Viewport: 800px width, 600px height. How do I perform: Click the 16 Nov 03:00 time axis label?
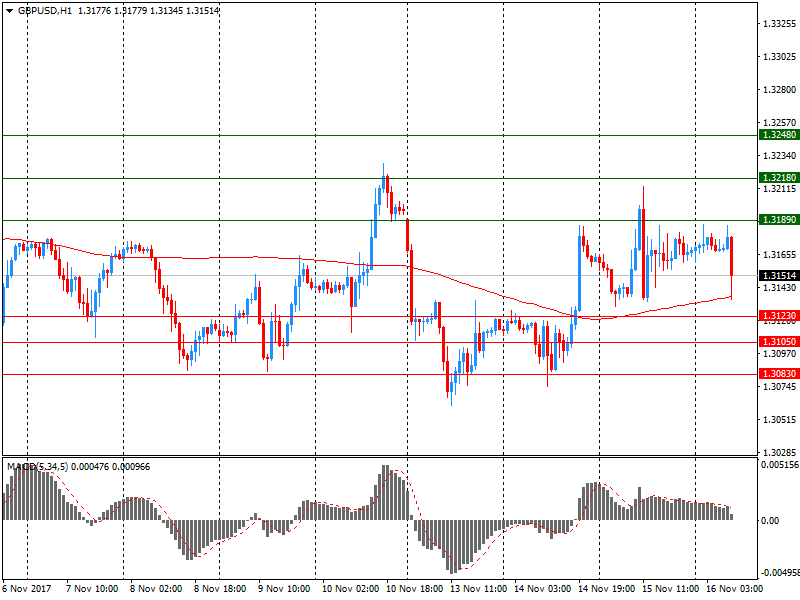[734, 589]
